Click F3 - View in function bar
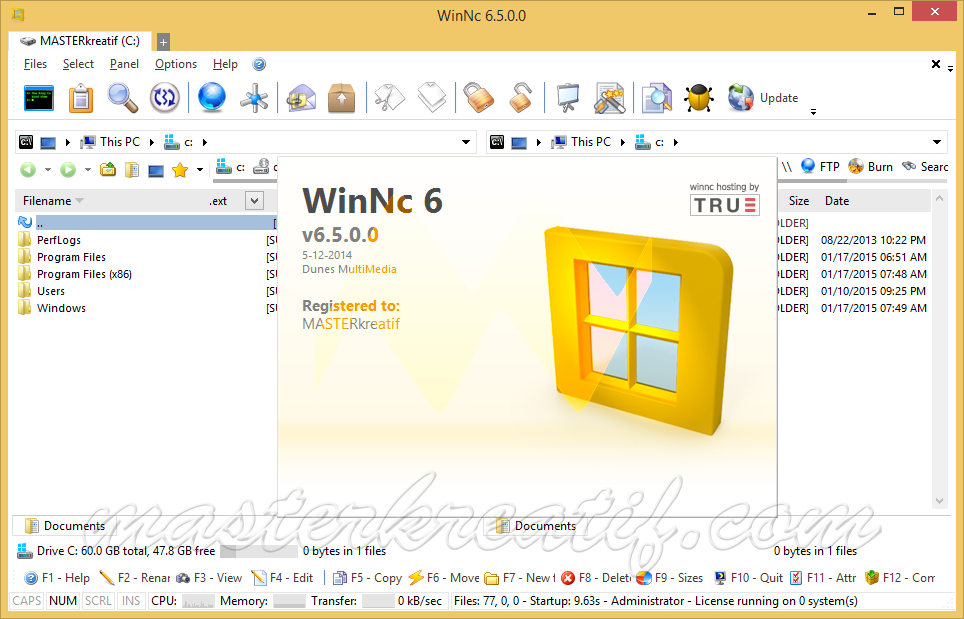This screenshot has width=964, height=619. tap(209, 578)
